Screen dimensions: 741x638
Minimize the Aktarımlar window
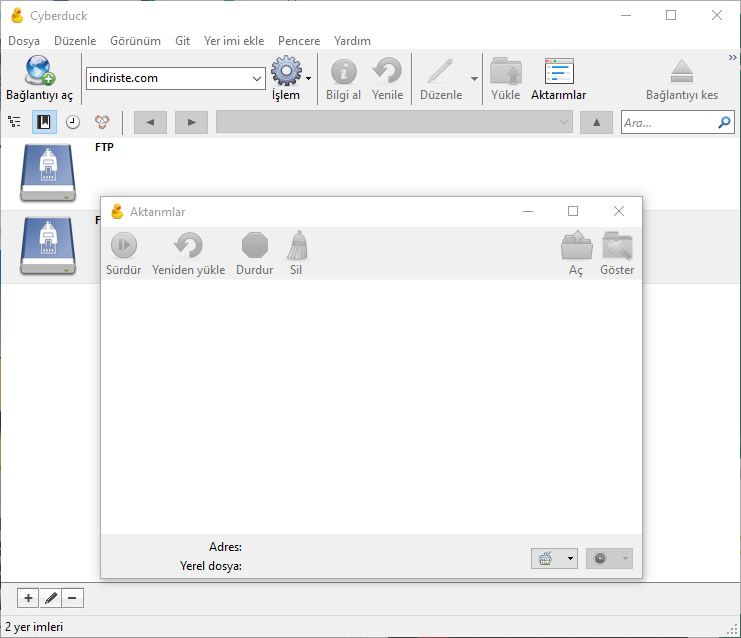pyautogui.click(x=528, y=211)
